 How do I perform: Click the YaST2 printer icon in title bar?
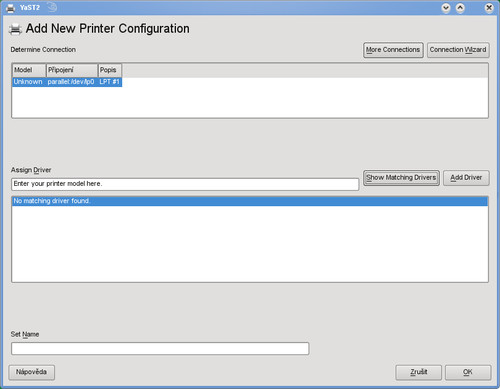click(x=11, y=8)
